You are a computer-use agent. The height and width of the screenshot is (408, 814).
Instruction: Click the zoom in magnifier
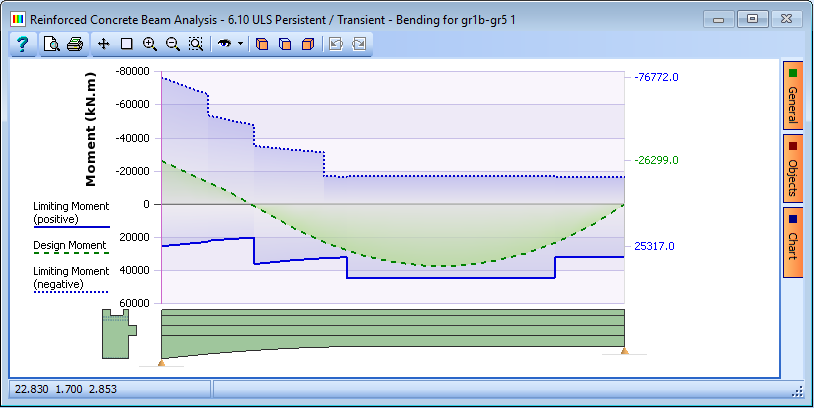coord(150,44)
